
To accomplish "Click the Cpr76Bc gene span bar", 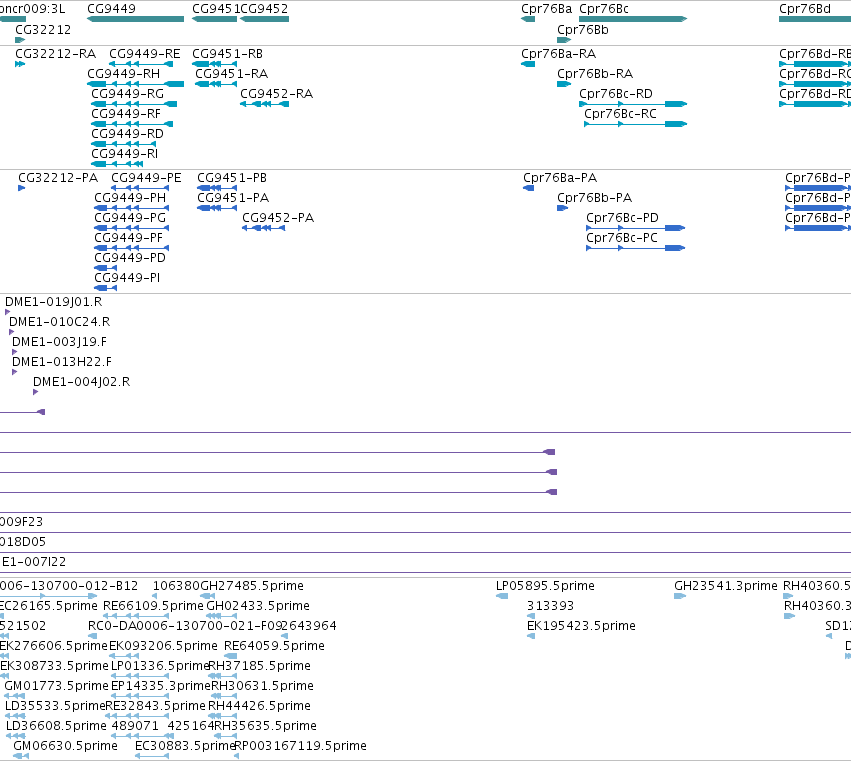I will coord(633,19).
